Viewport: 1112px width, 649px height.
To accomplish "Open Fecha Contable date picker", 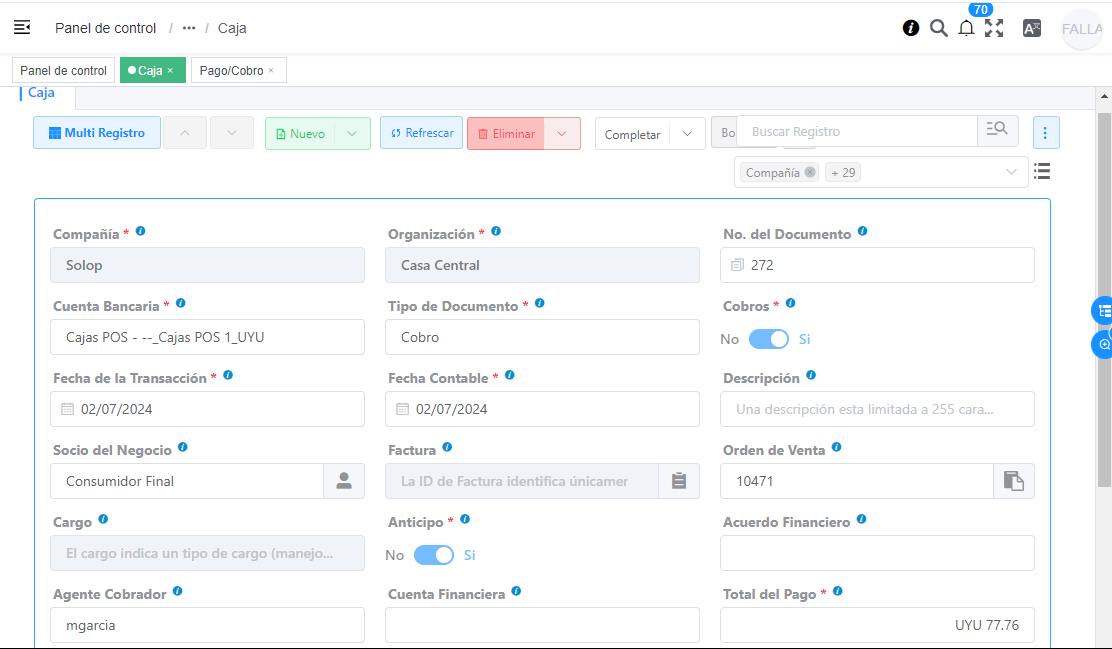I will [x=542, y=409].
